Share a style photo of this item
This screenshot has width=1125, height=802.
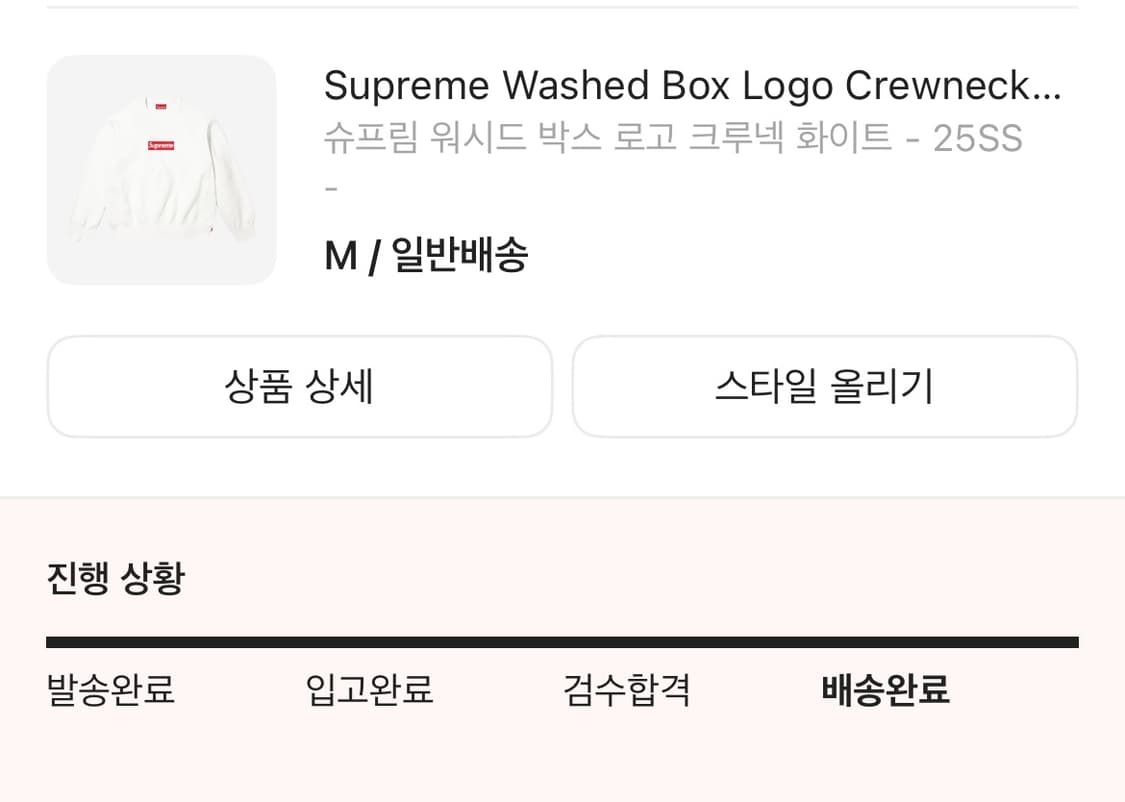pyautogui.click(x=826, y=386)
